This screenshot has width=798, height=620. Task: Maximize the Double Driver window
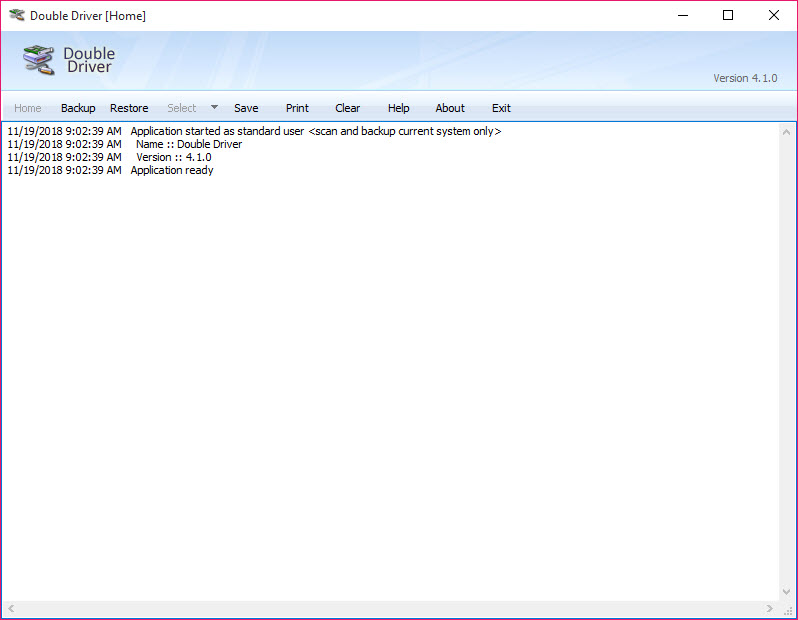(x=728, y=15)
